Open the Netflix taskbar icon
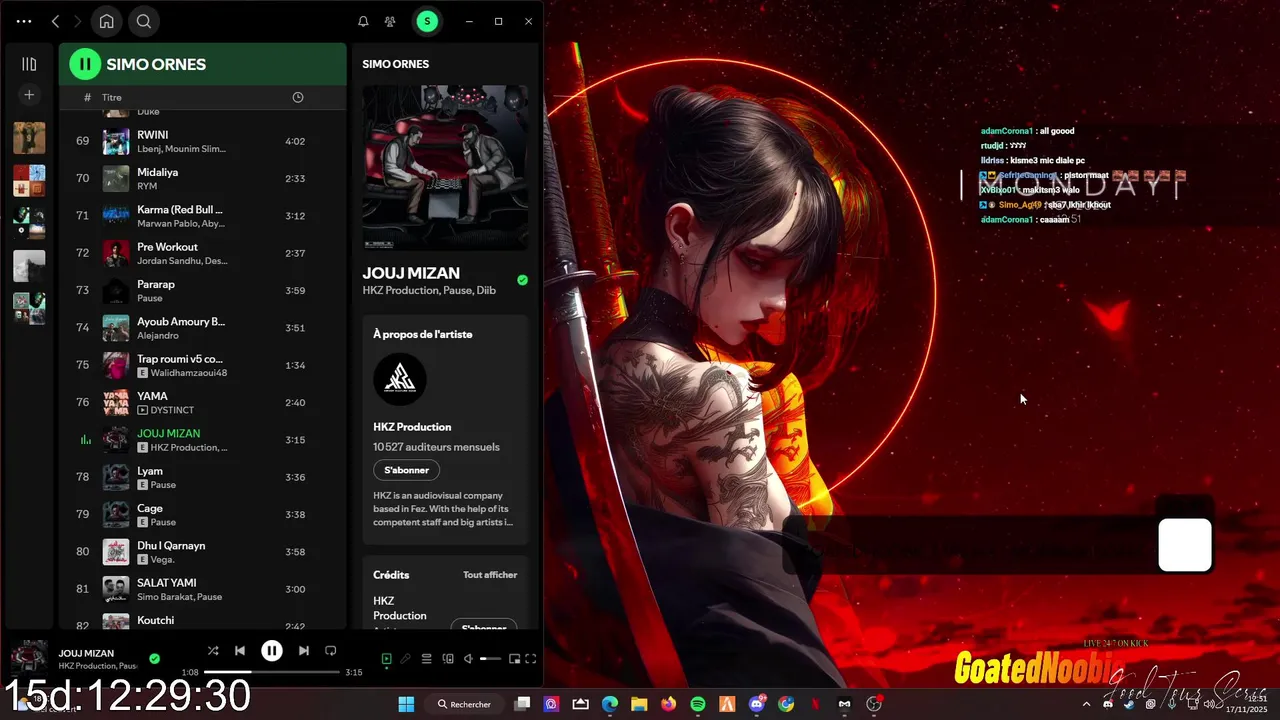This screenshot has width=1280, height=720. [x=815, y=704]
